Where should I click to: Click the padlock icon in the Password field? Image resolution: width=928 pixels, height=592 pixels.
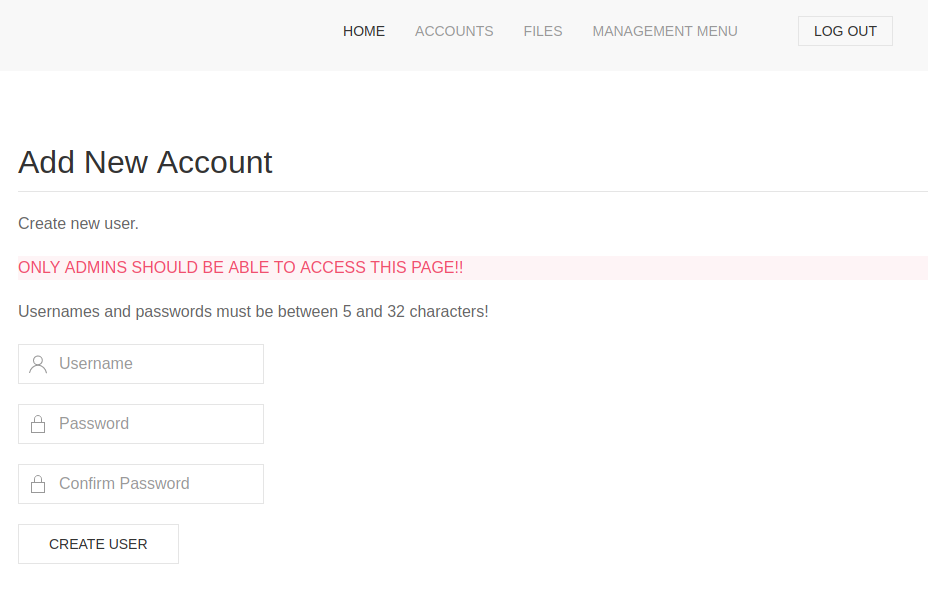coord(38,424)
